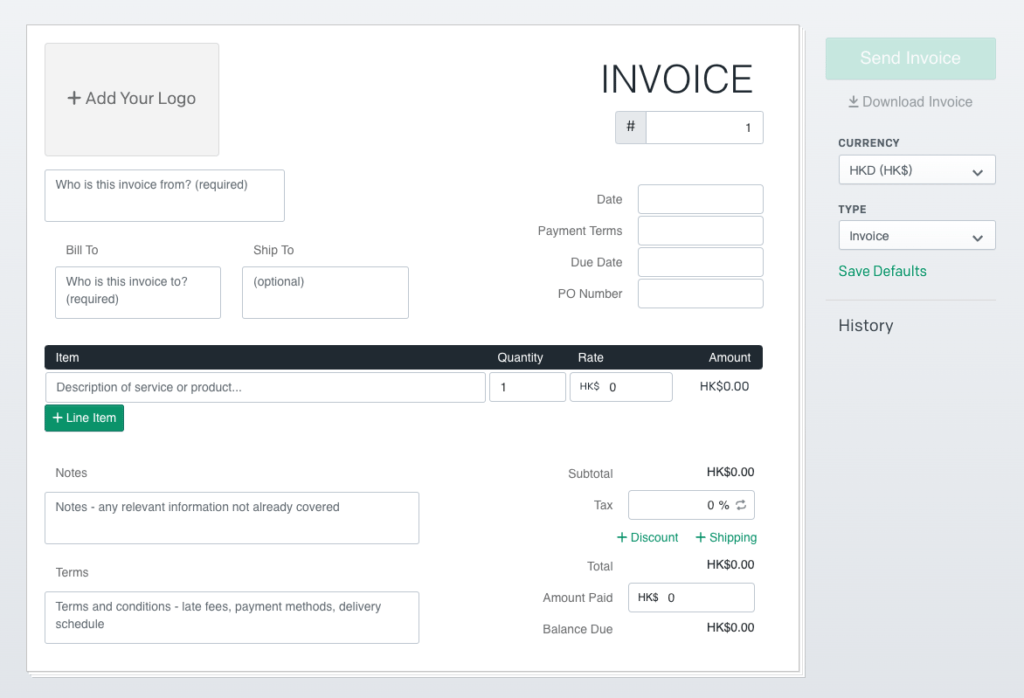Click the item description field
The height and width of the screenshot is (698, 1024).
tap(265, 387)
